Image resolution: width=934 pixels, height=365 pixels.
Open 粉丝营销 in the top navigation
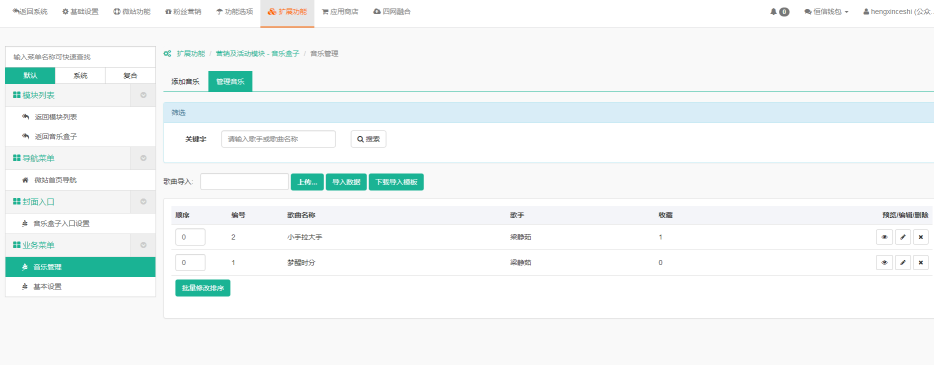tap(183, 11)
